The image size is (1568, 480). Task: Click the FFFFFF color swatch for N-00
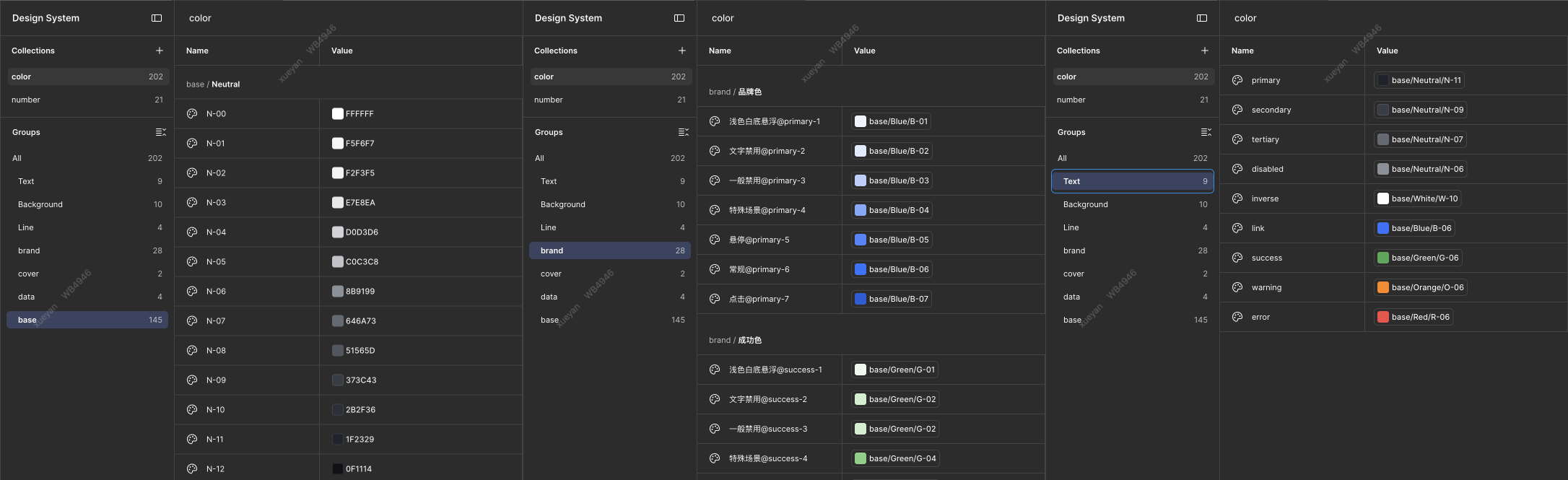[337, 114]
